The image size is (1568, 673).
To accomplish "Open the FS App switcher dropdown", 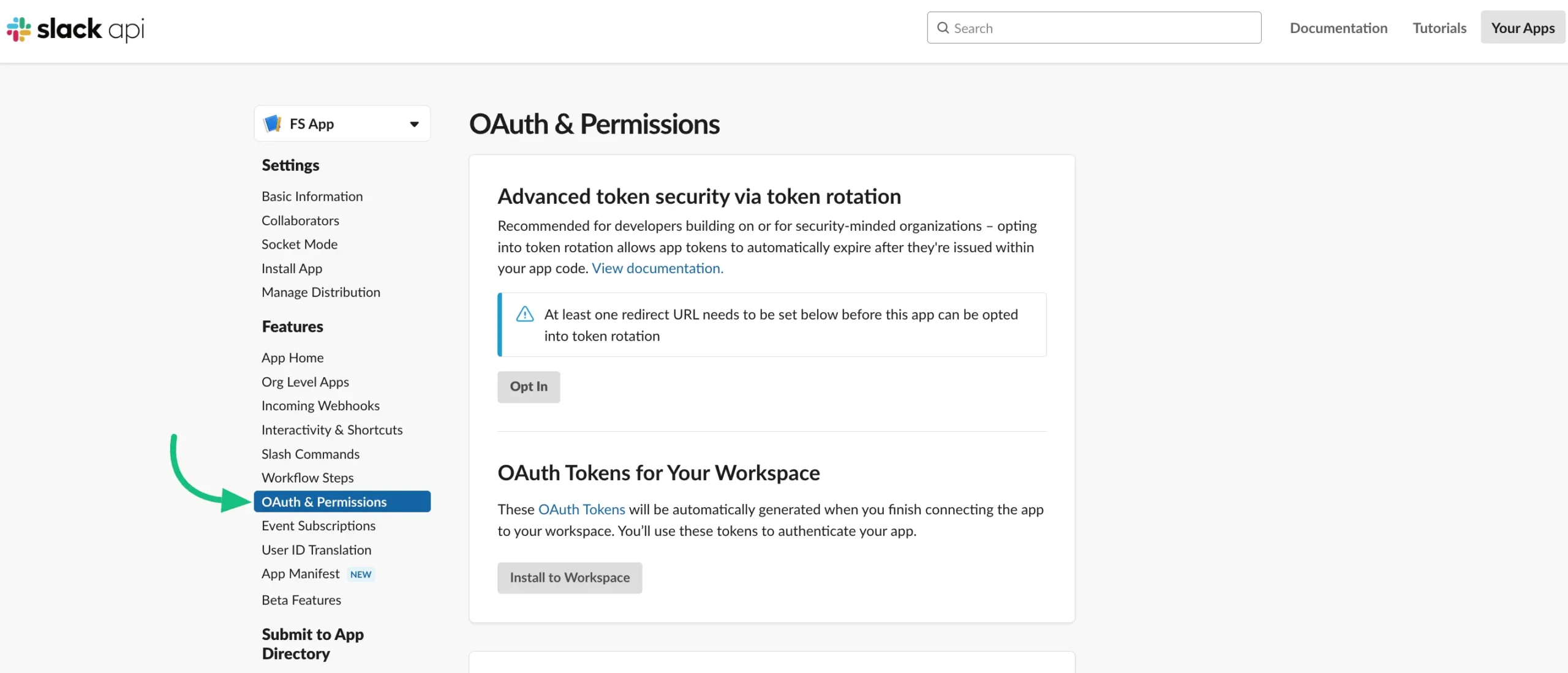I will point(342,123).
